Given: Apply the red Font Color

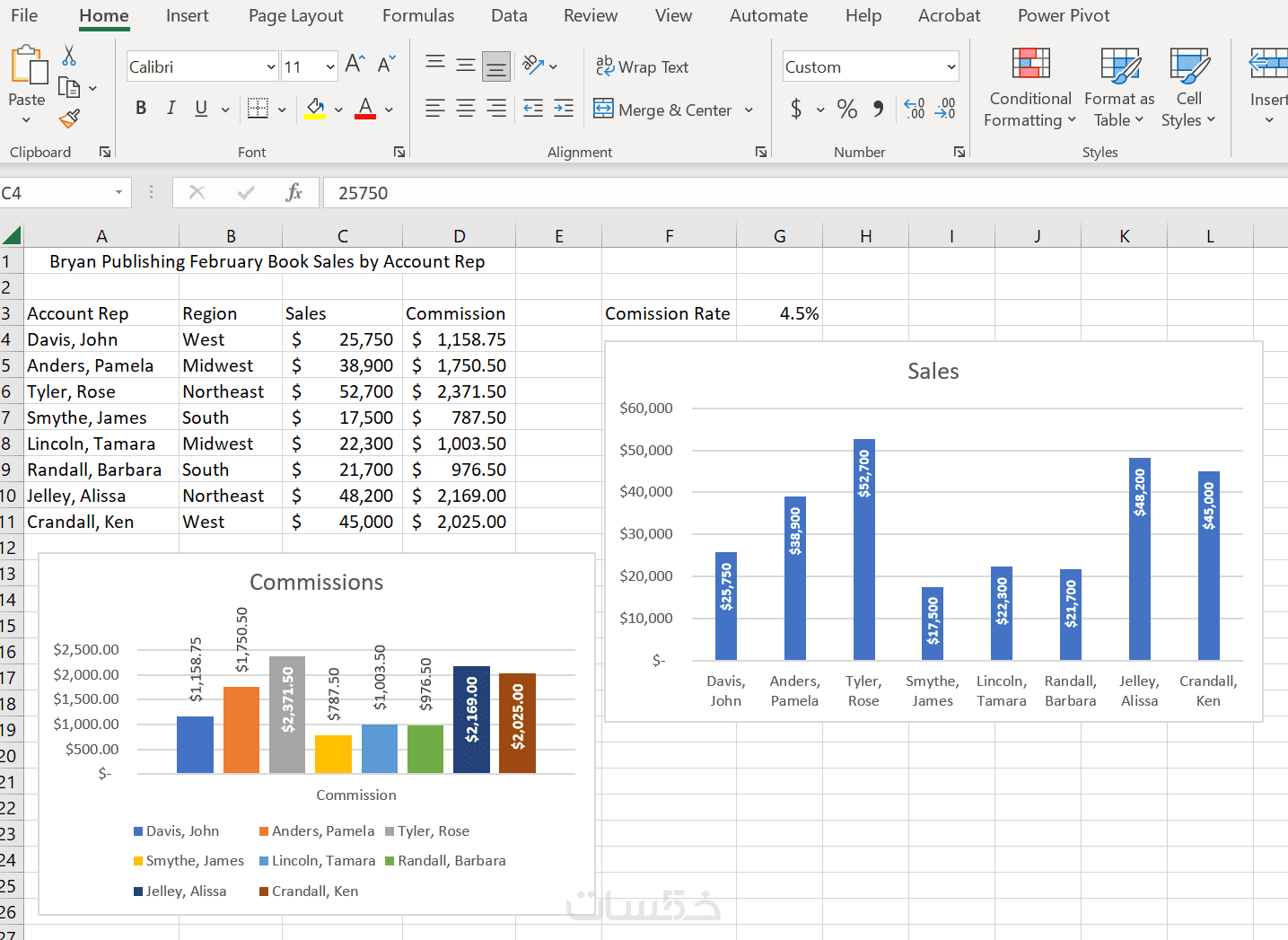Looking at the screenshot, I should [x=365, y=109].
